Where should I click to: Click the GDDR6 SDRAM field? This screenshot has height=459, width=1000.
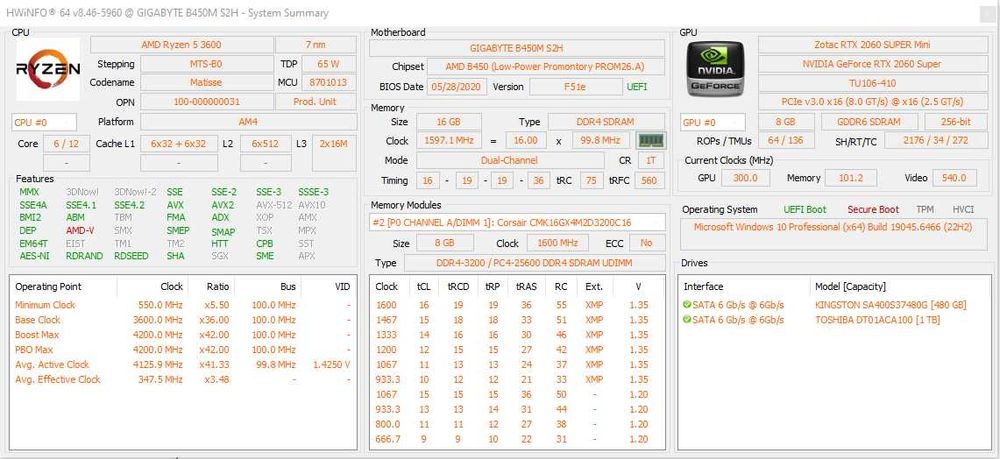[x=869, y=122]
